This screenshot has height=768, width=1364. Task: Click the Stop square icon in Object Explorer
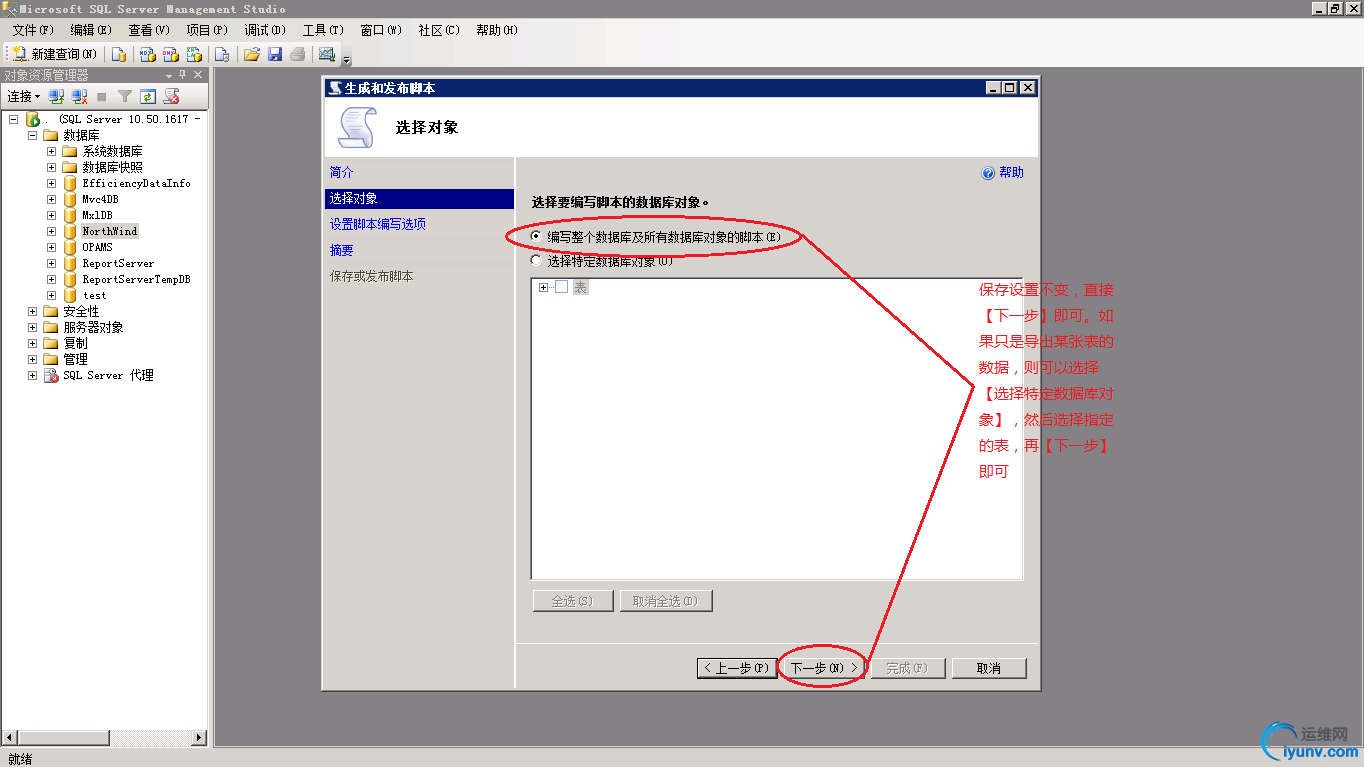pyautogui.click(x=102, y=97)
